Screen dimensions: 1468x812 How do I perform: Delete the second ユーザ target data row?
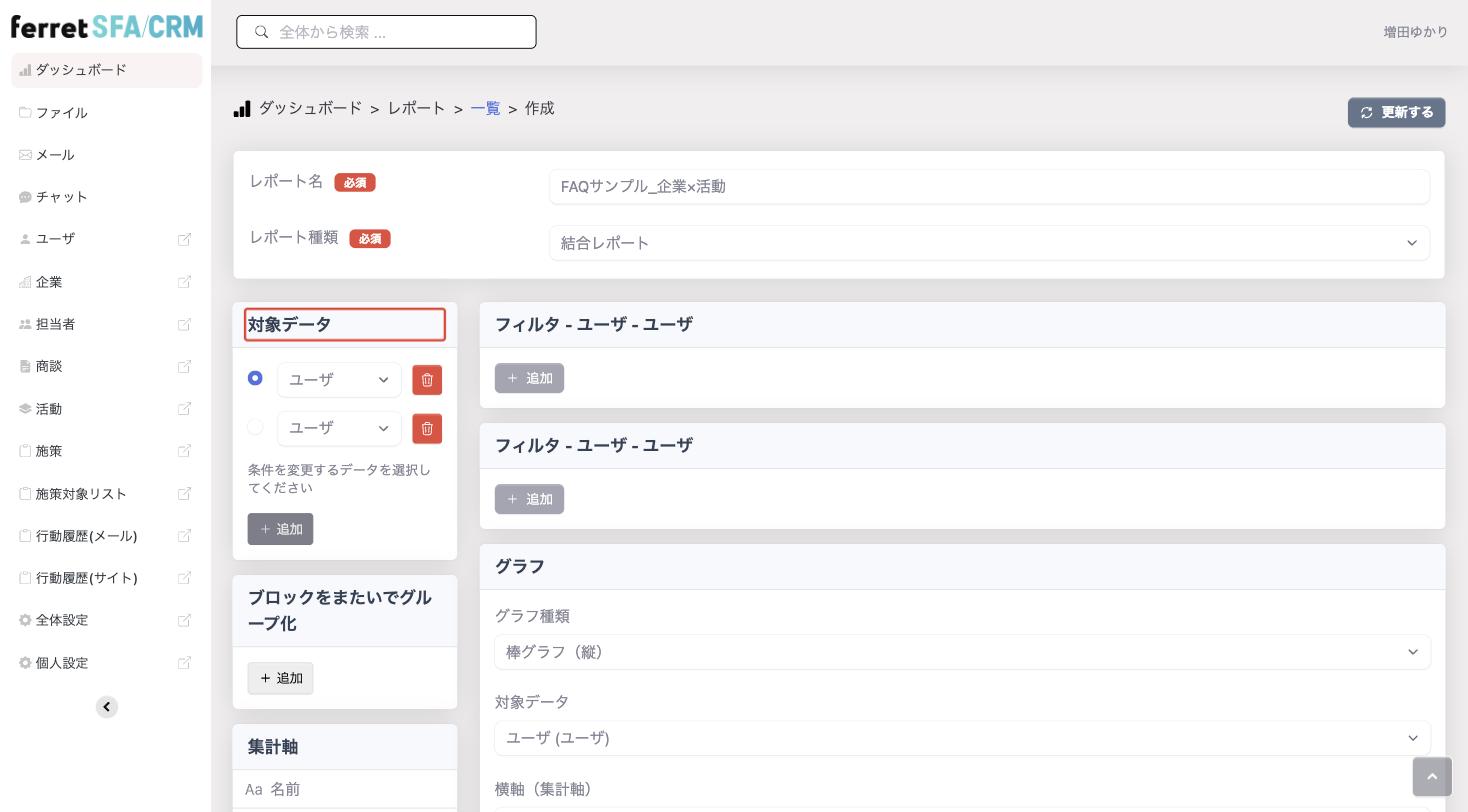tap(427, 428)
